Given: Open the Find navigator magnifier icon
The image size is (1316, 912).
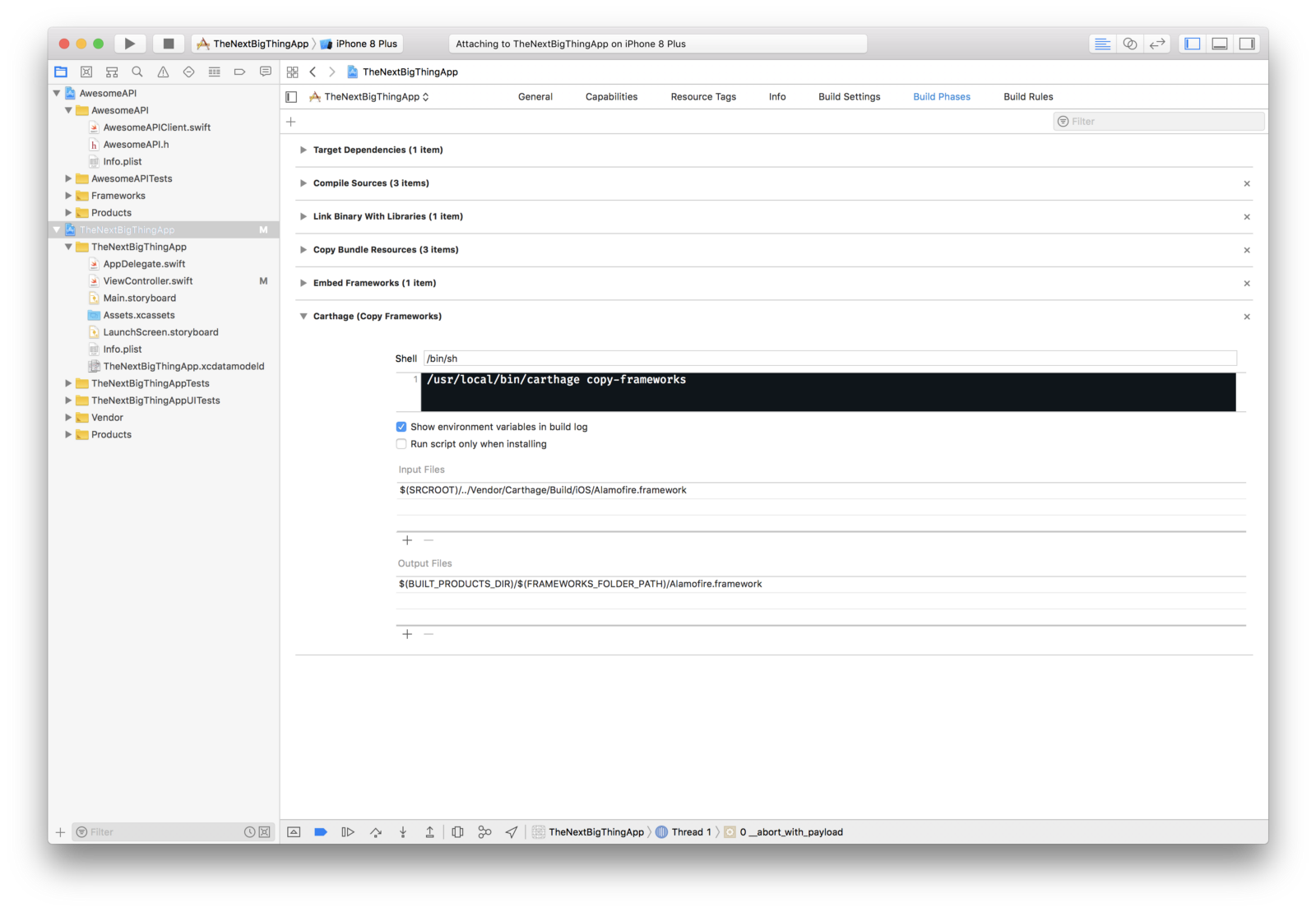Looking at the screenshot, I should pyautogui.click(x=137, y=72).
